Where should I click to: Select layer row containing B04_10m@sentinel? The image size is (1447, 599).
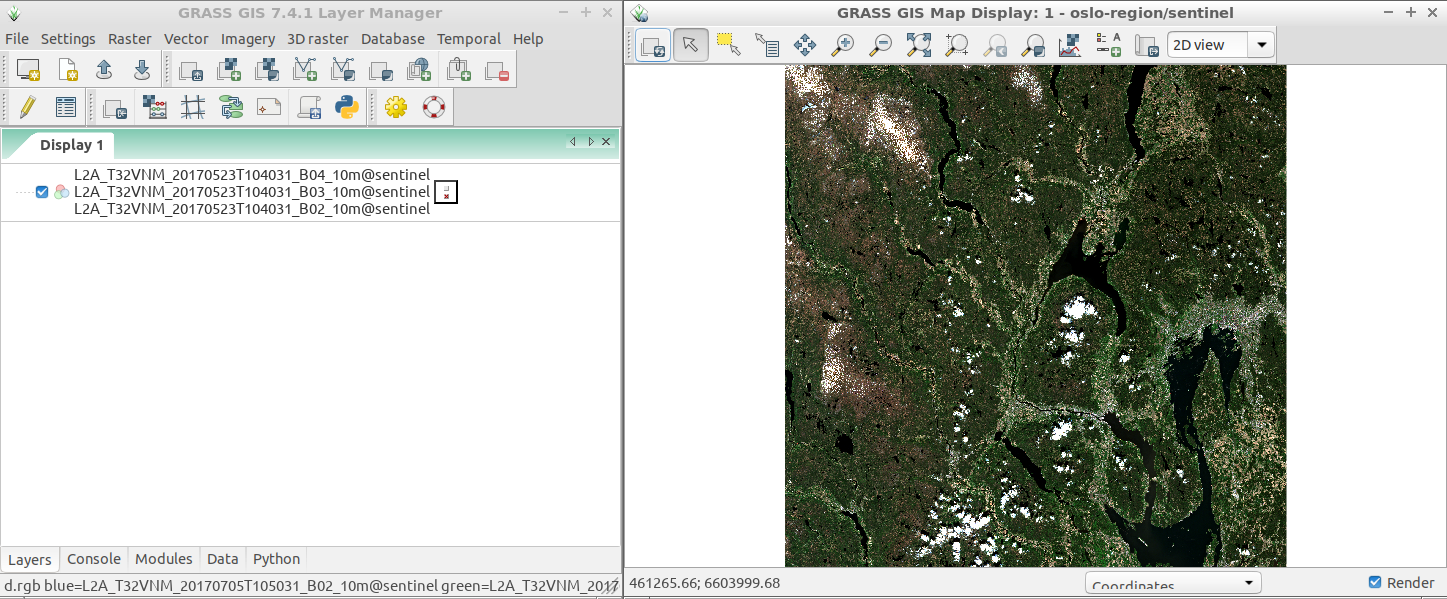(252, 175)
